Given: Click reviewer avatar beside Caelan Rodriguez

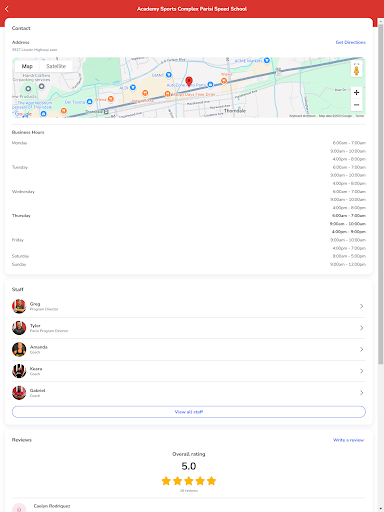Looking at the screenshot, I should [19, 508].
